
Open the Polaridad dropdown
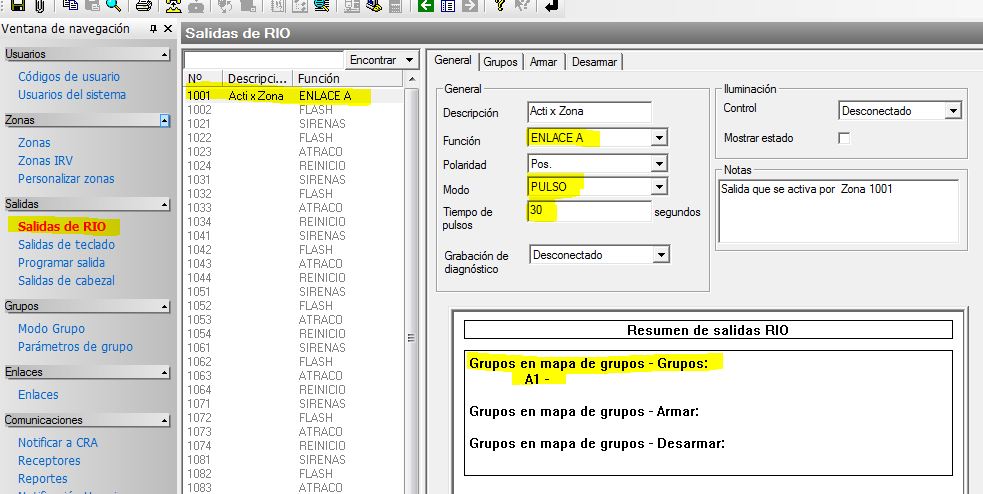(659, 164)
